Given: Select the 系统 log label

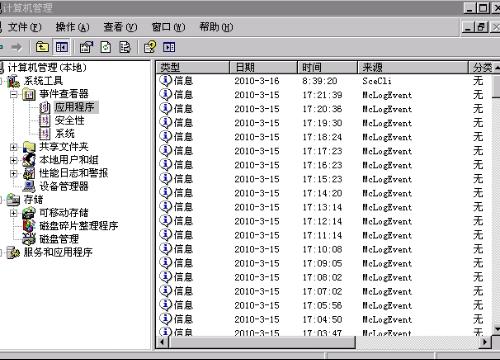Looking at the screenshot, I should click(65, 134).
